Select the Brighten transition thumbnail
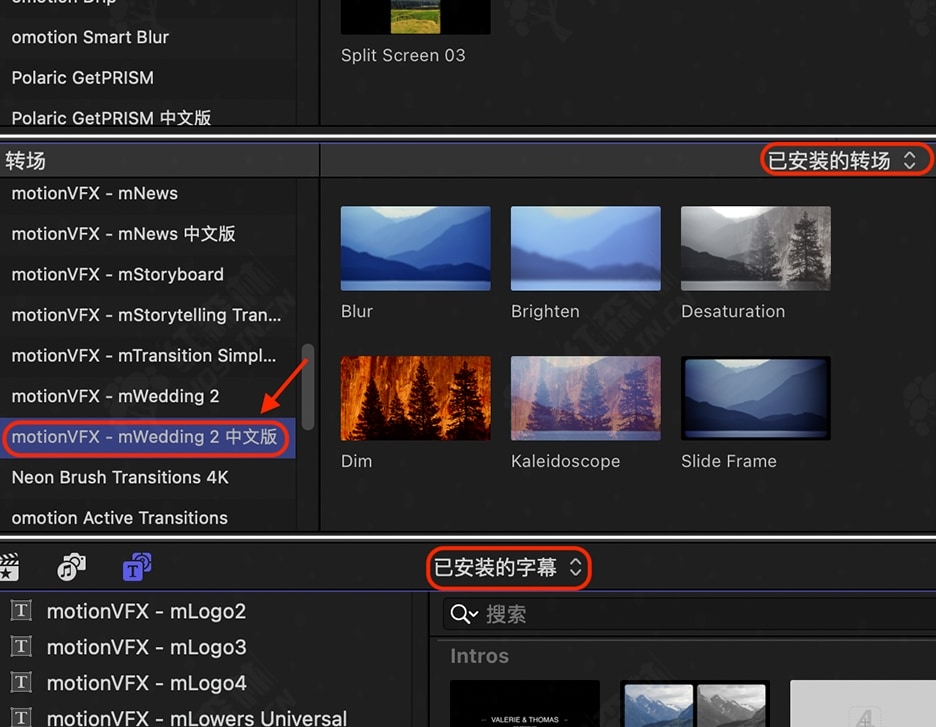 pos(586,248)
